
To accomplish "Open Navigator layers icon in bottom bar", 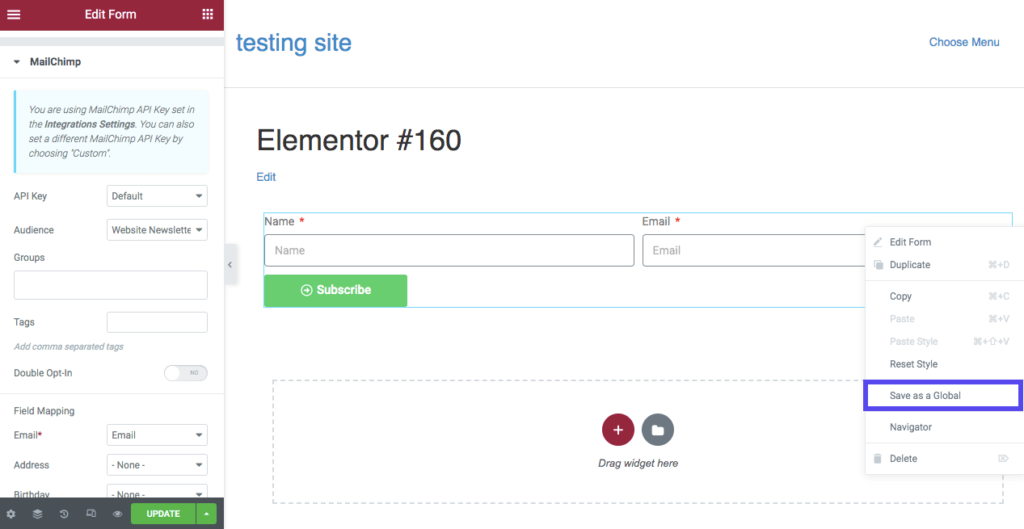I will tap(37, 514).
